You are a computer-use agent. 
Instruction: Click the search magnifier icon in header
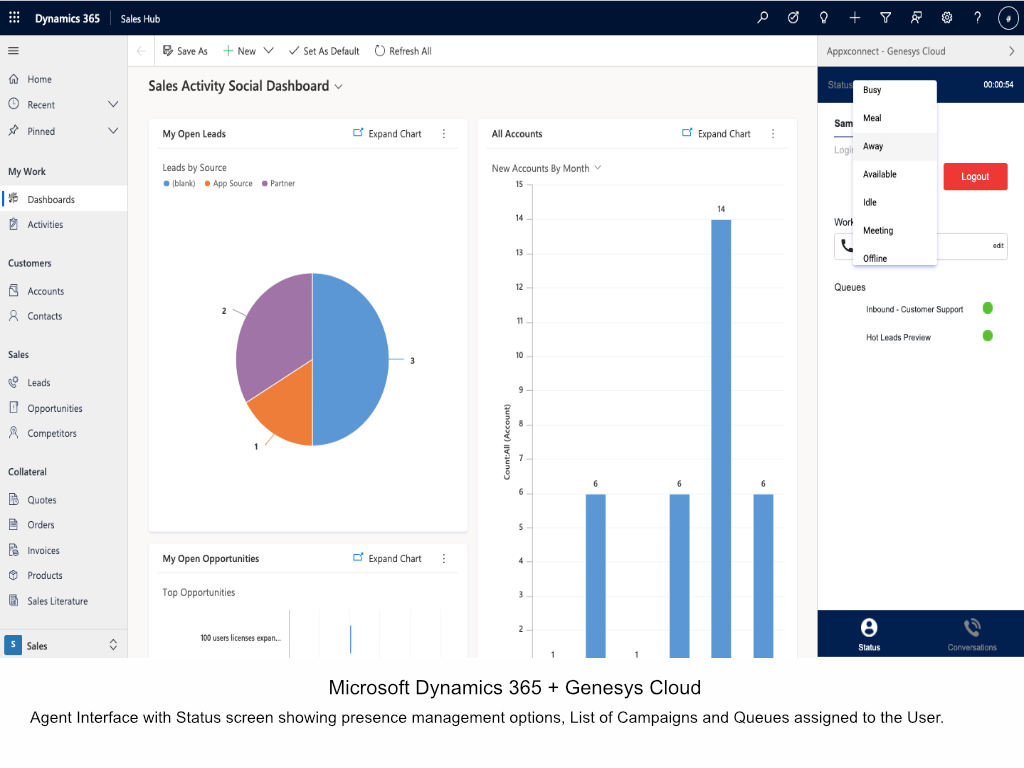762,18
